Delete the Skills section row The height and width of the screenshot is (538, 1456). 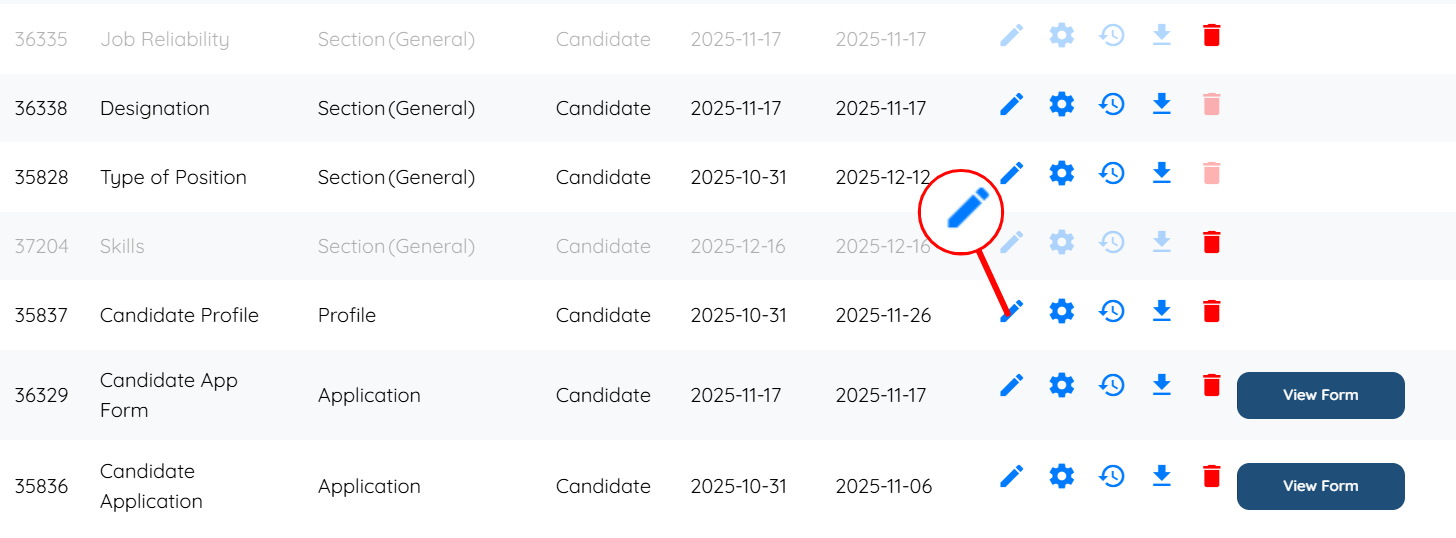click(1211, 242)
